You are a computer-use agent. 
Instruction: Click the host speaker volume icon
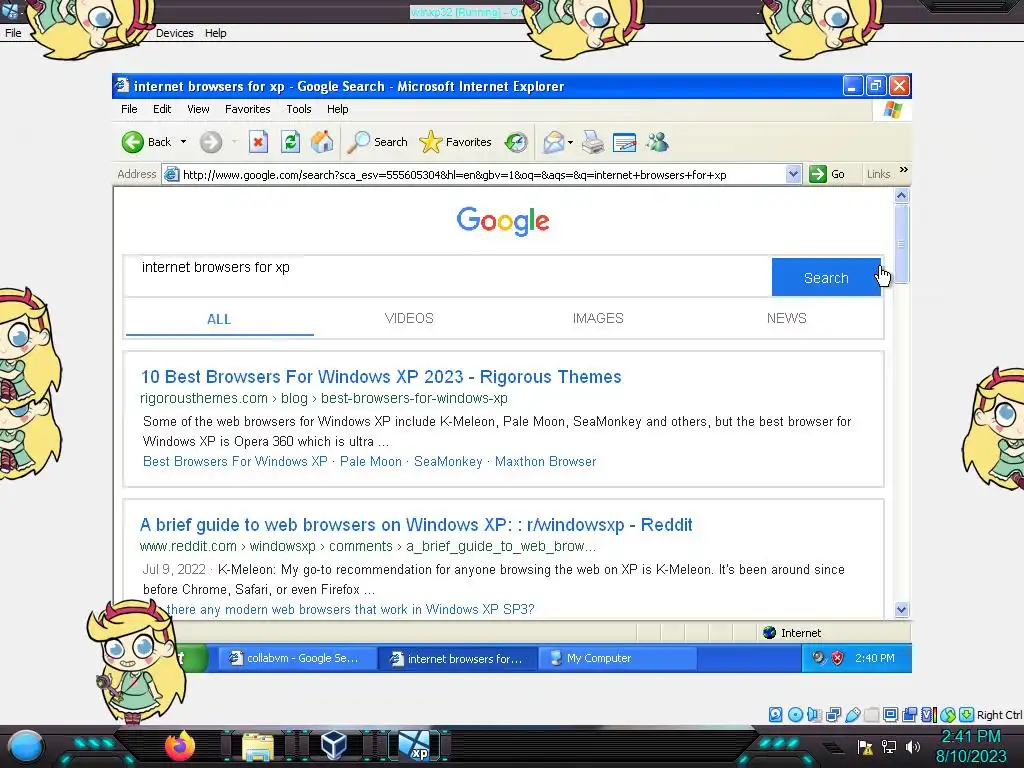click(x=913, y=746)
